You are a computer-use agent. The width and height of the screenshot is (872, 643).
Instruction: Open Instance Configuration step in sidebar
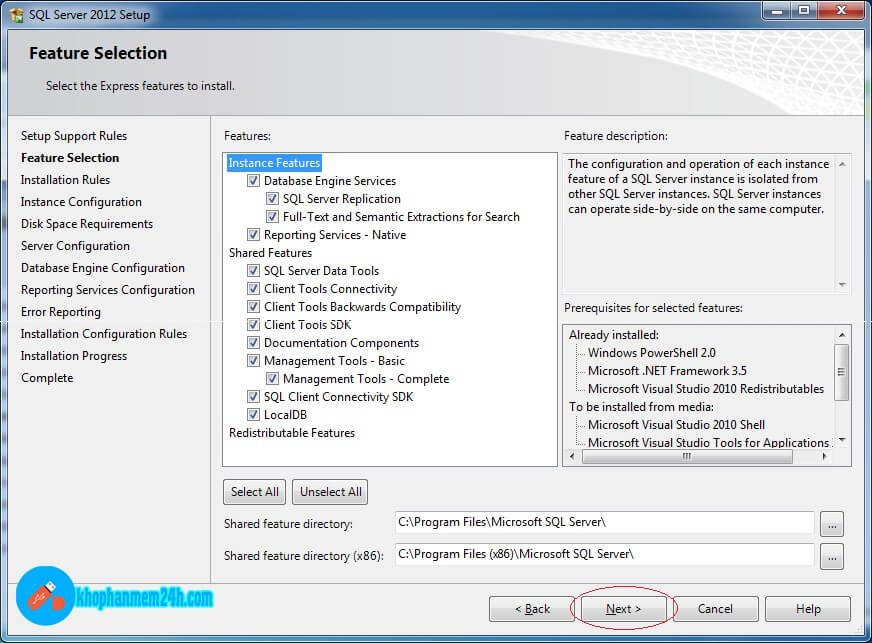tap(81, 202)
